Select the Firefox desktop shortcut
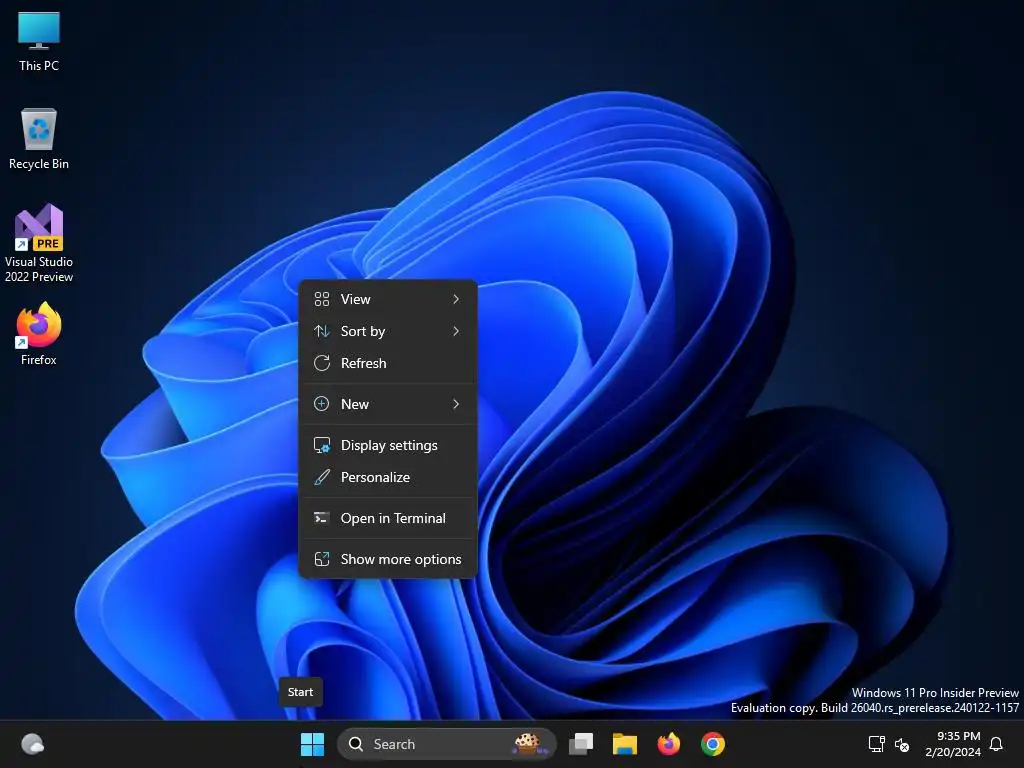This screenshot has width=1024, height=768. (x=39, y=334)
